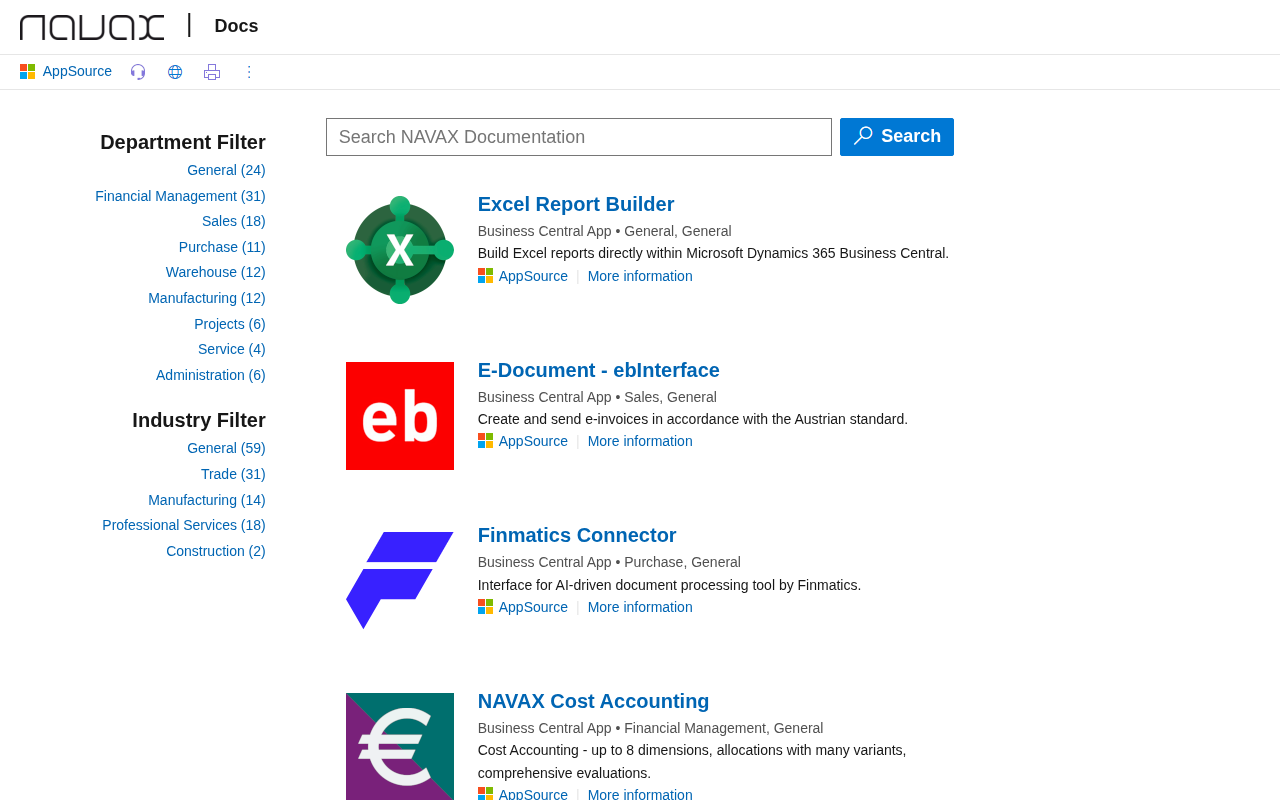Open the red eb E-Document icon
Viewport: 1280px width, 800px height.
400,416
